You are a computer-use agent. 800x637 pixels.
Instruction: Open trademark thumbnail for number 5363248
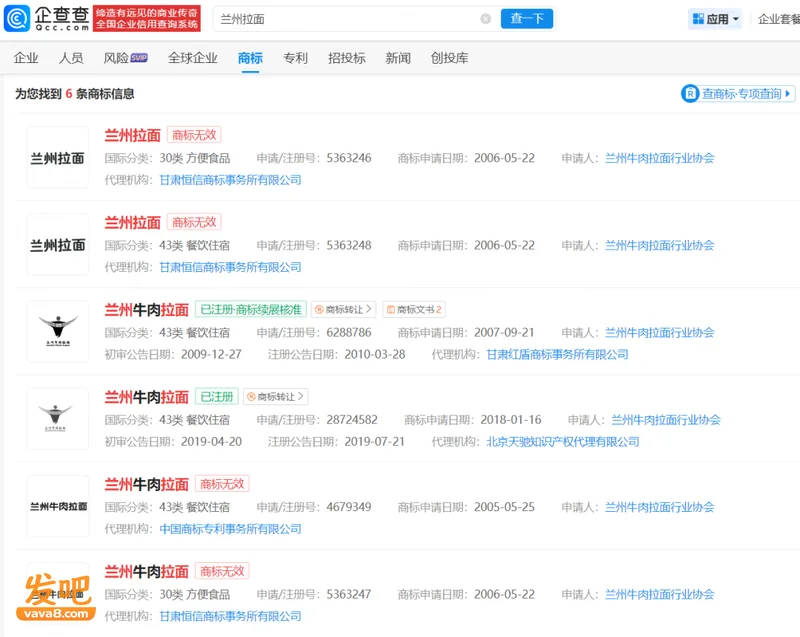(58, 245)
